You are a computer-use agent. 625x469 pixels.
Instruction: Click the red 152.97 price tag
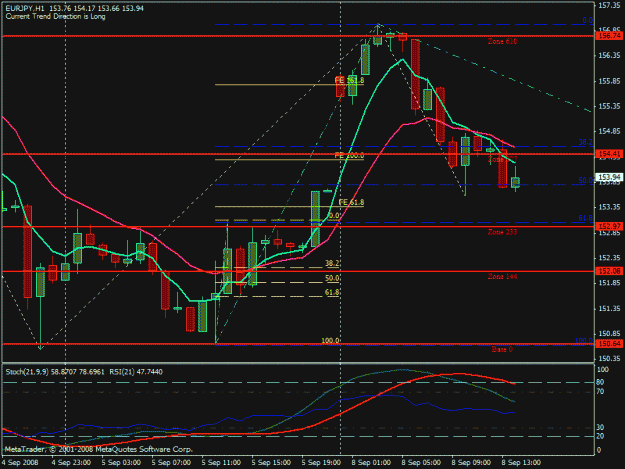[609, 226]
